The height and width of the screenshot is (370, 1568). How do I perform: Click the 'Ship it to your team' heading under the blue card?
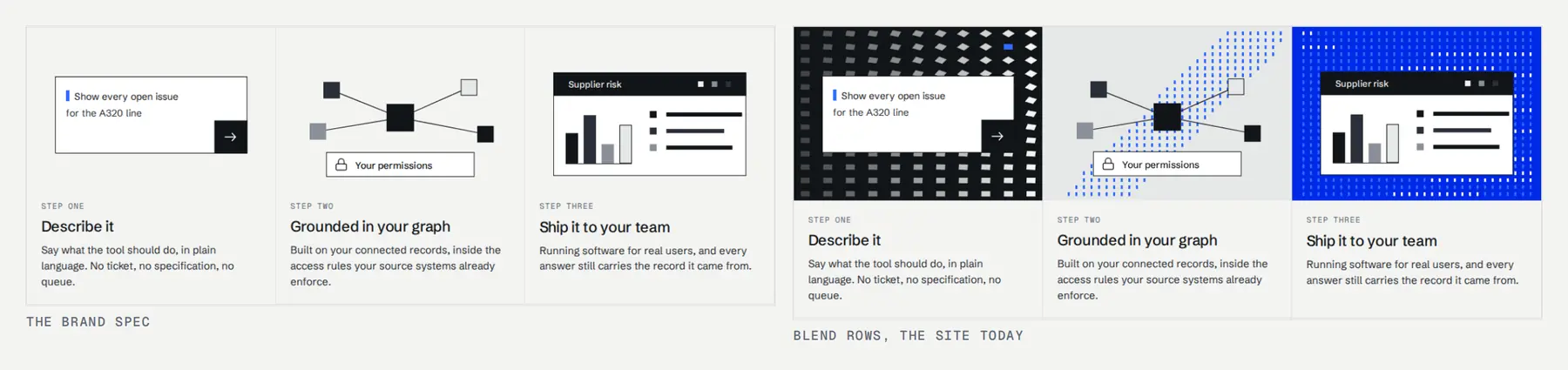[x=1371, y=241]
